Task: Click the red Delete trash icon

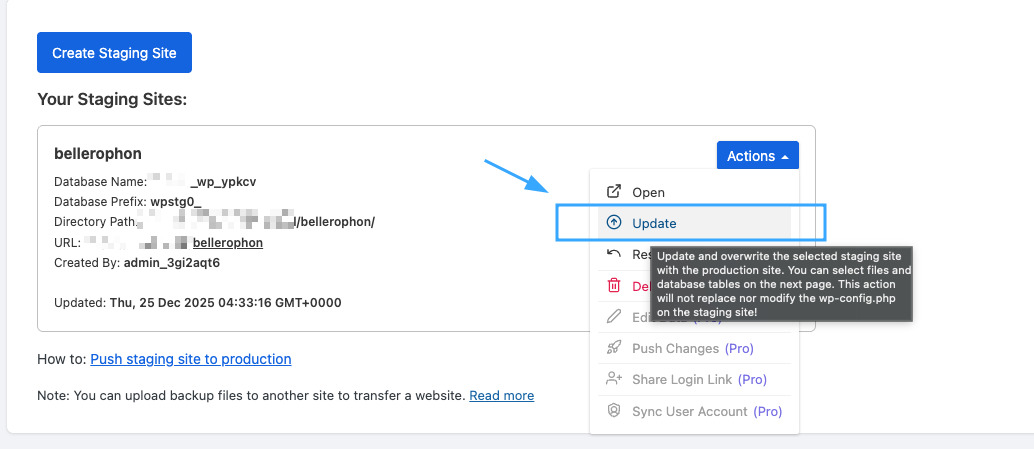Action: point(614,286)
